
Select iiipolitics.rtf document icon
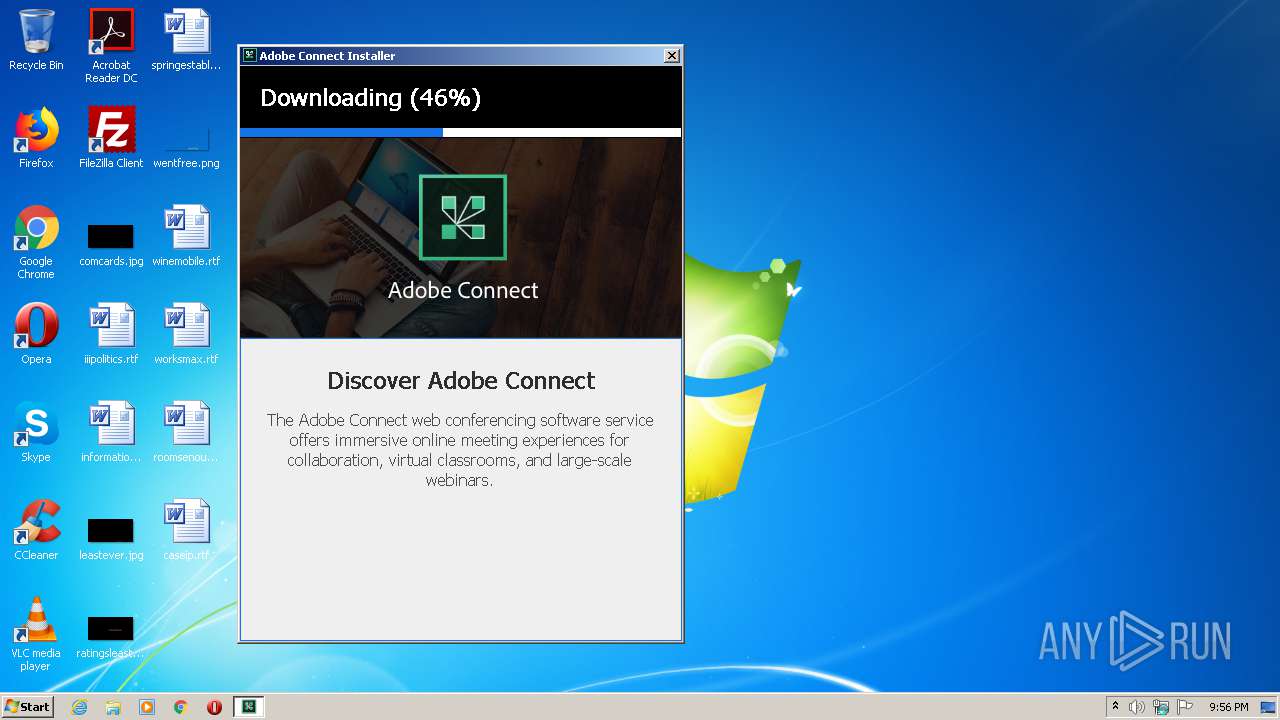(x=111, y=334)
